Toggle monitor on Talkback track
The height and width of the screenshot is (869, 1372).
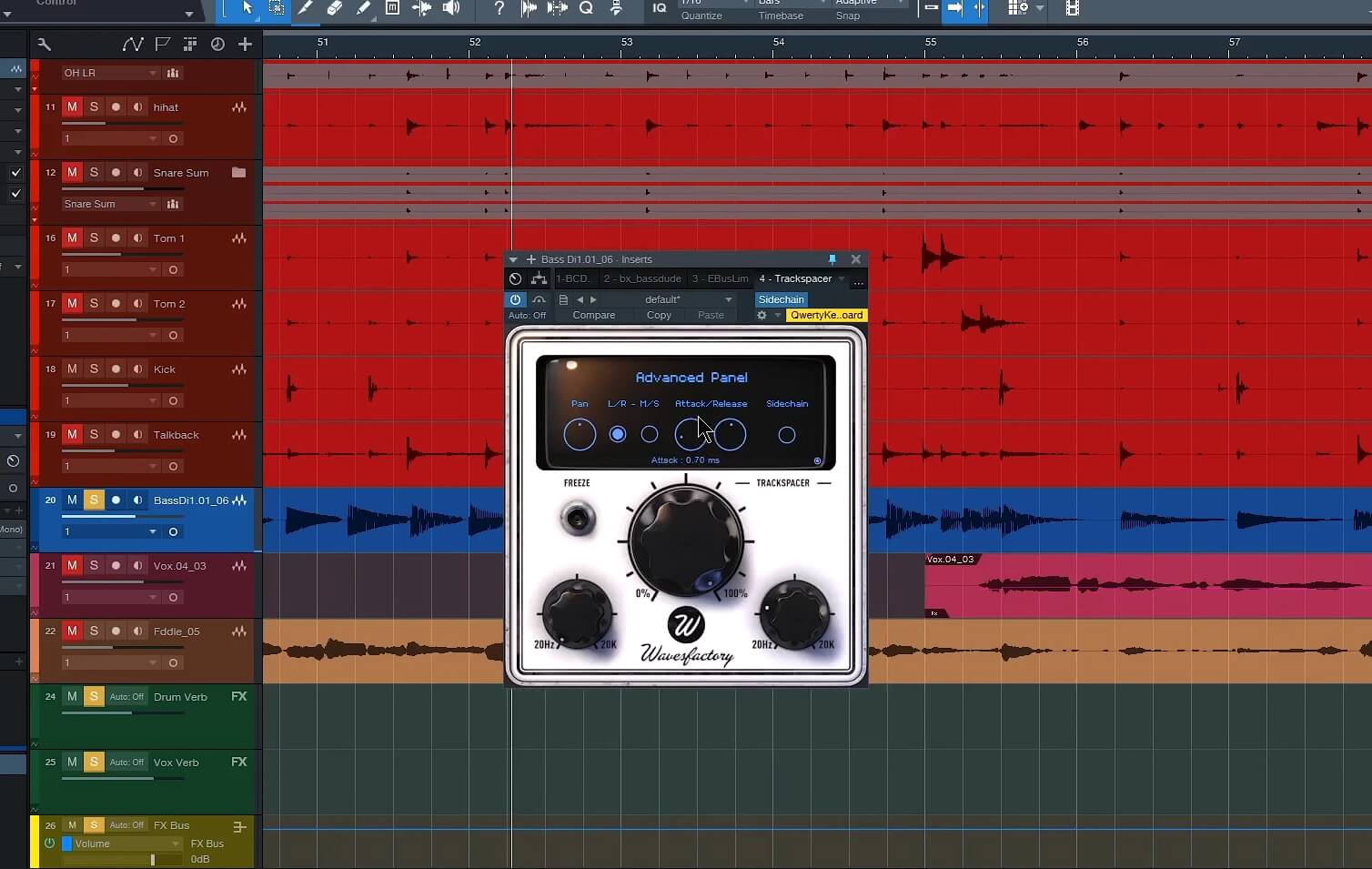137,435
